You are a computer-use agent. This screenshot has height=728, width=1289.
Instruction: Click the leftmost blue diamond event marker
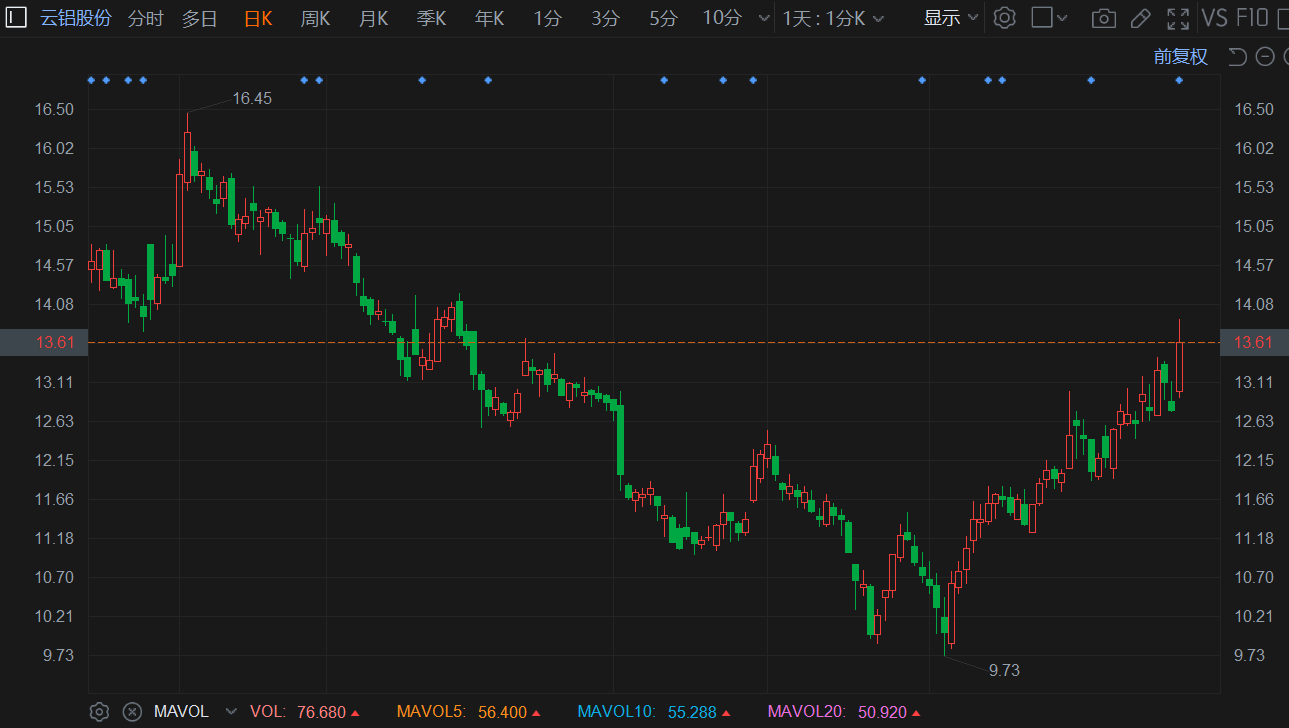(x=91, y=80)
